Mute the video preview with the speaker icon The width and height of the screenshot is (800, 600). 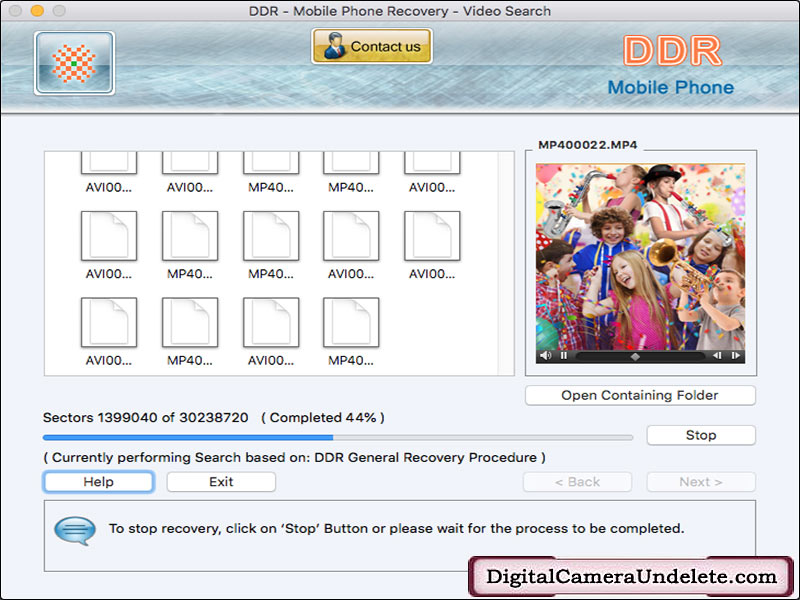(545, 356)
